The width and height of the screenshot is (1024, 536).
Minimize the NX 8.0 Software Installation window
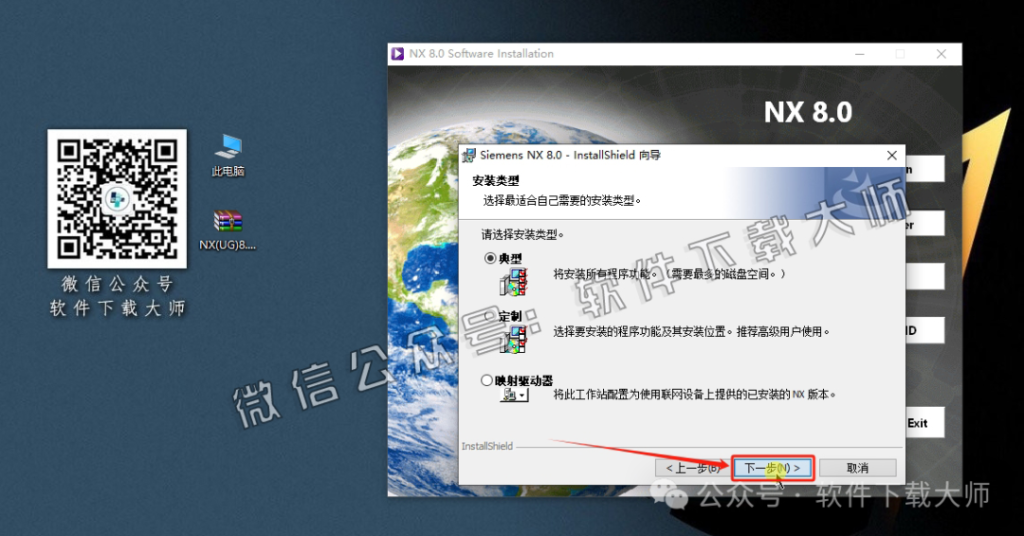[x=859, y=54]
